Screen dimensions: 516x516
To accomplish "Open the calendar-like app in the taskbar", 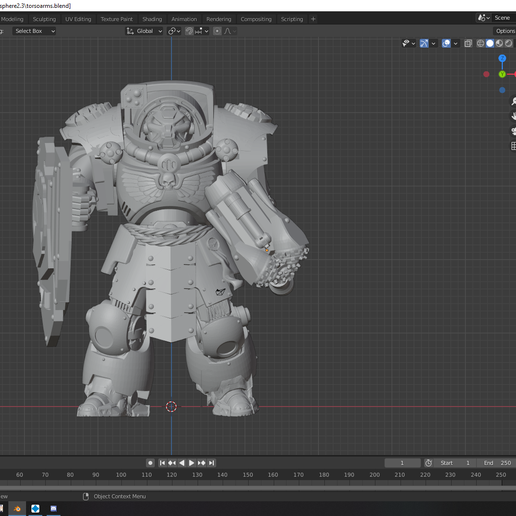I will click(53, 509).
